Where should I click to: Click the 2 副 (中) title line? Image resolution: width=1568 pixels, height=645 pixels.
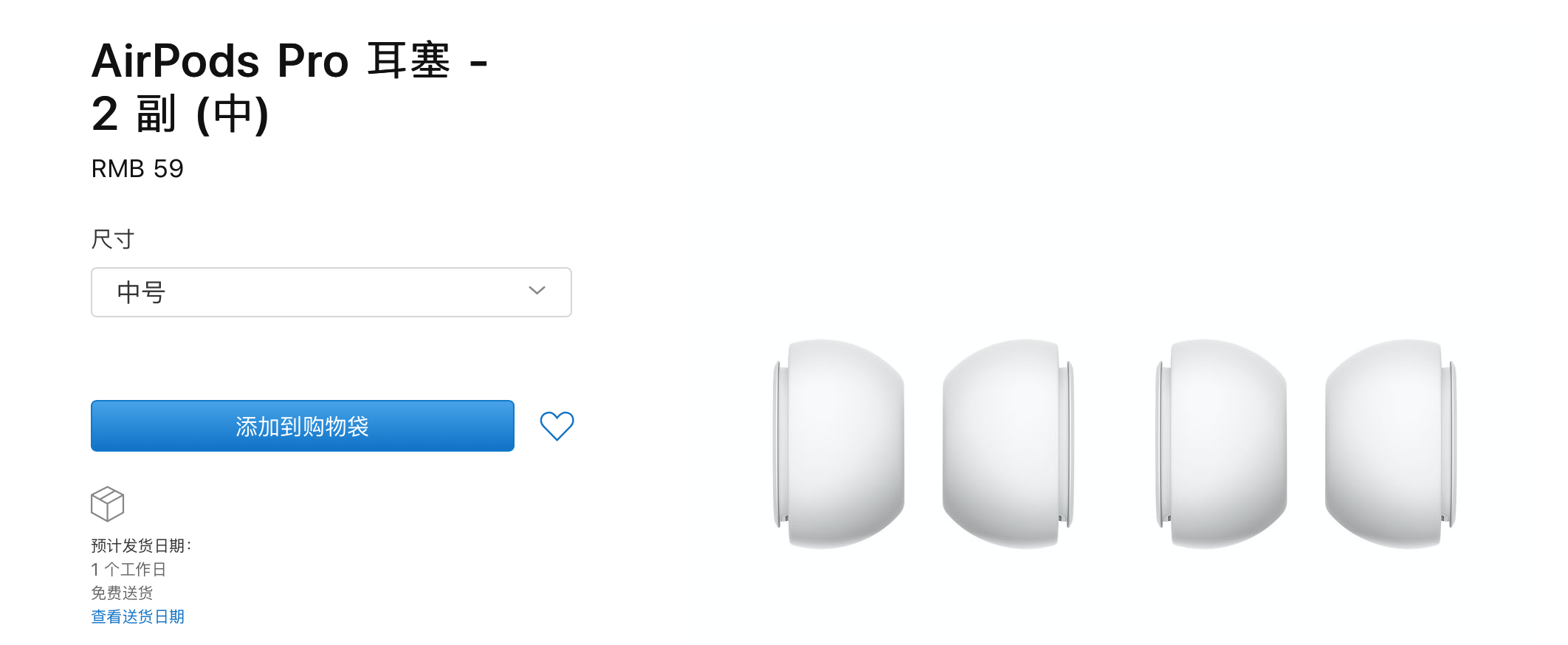[180, 114]
